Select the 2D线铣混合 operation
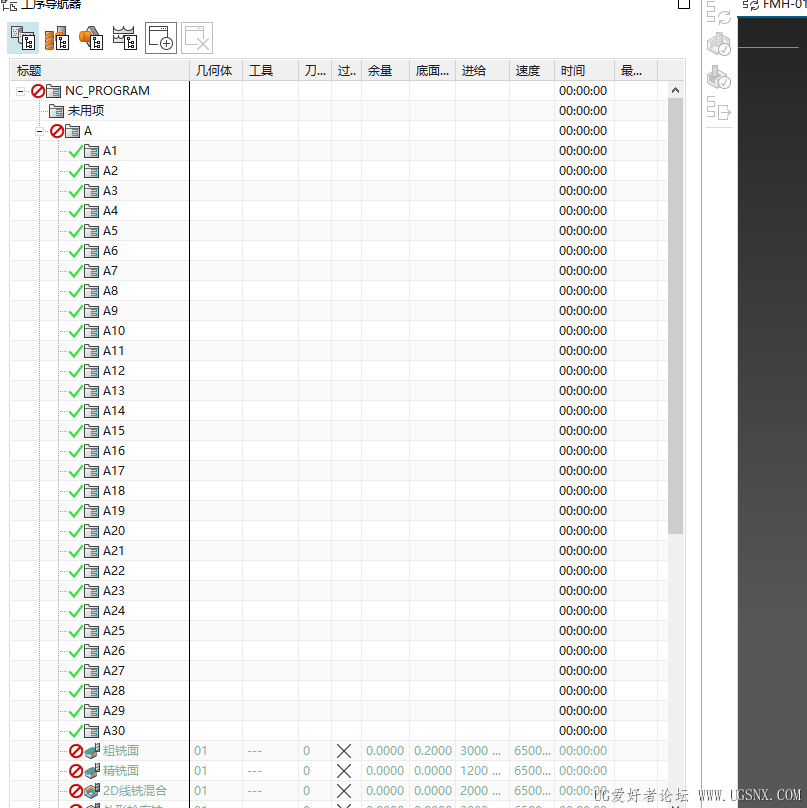The width and height of the screenshot is (807, 808). pos(134,791)
